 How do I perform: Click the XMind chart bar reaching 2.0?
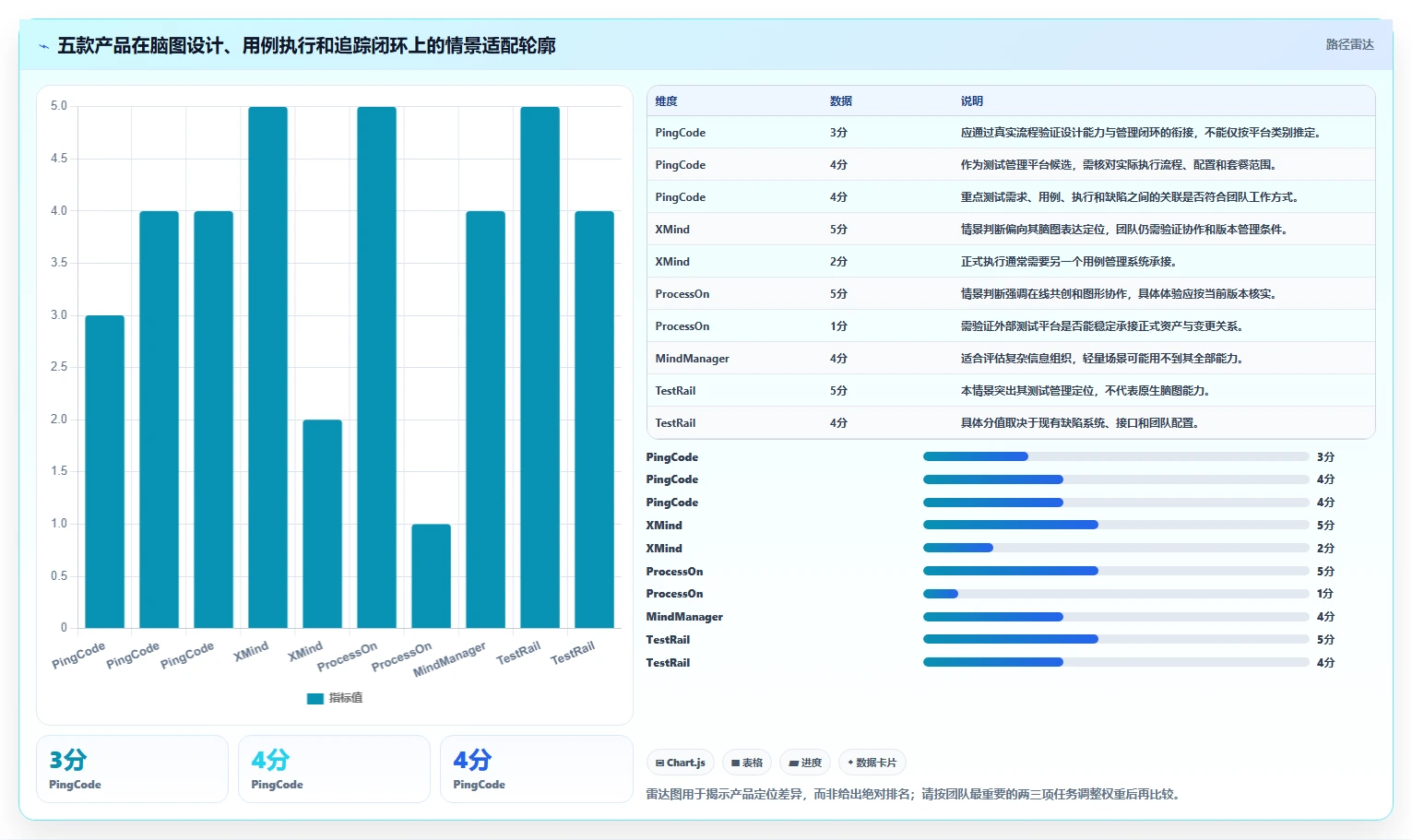[x=322, y=524]
